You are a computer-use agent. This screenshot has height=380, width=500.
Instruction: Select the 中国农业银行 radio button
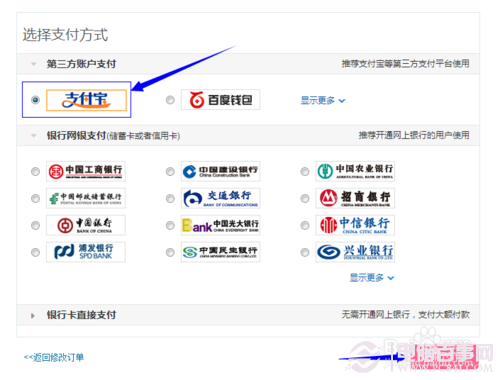point(305,172)
